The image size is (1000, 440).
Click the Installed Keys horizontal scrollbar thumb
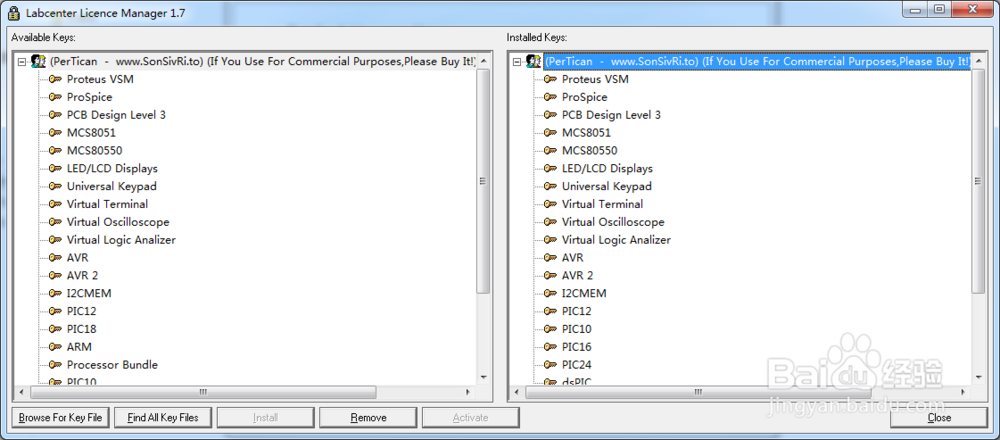point(698,392)
